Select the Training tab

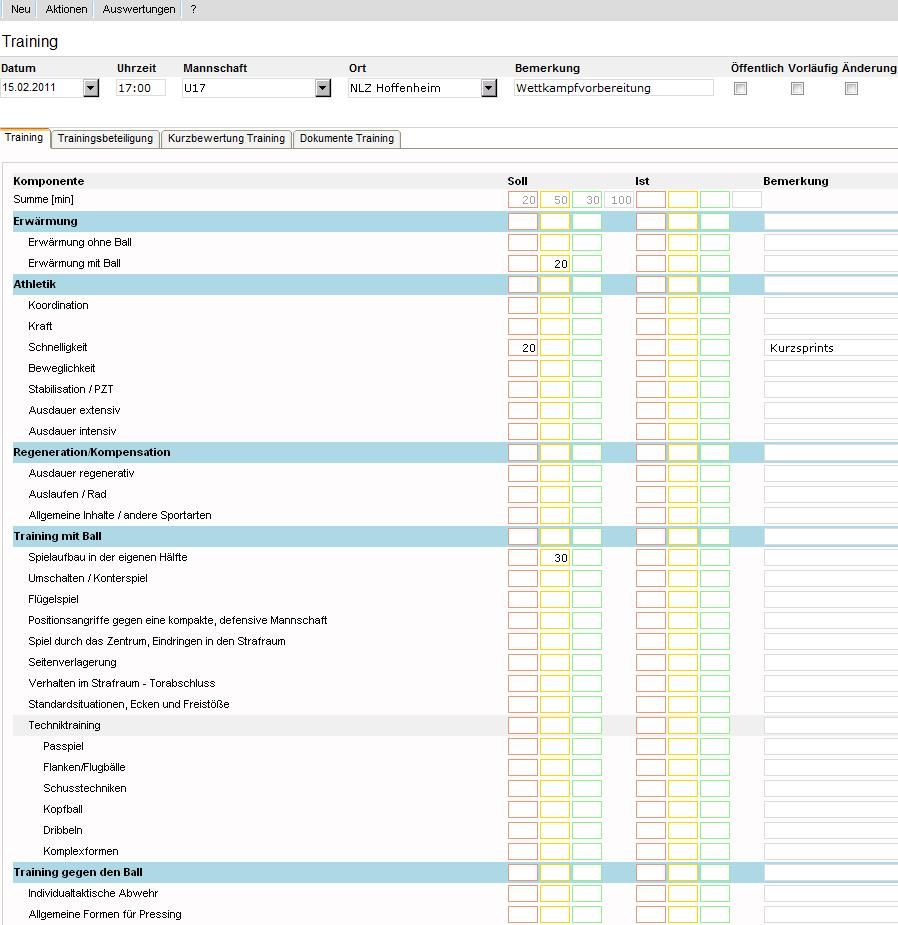(24, 137)
